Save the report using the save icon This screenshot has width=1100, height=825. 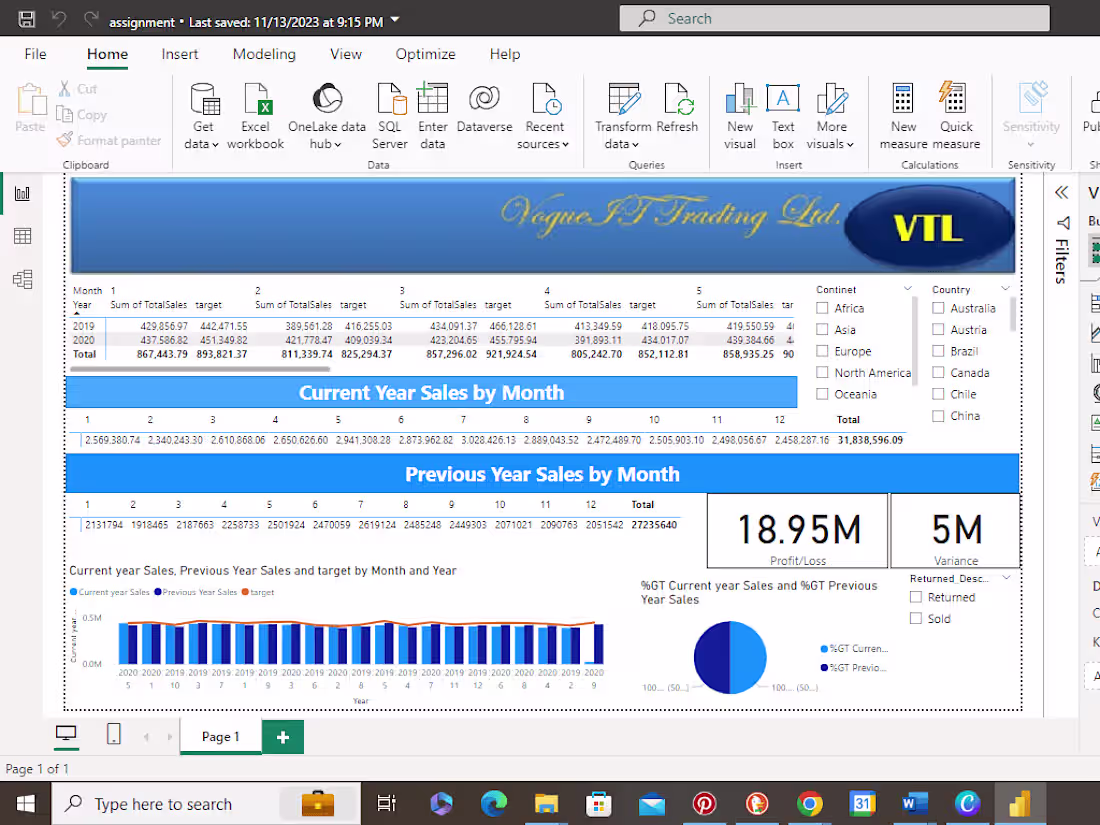[24, 18]
